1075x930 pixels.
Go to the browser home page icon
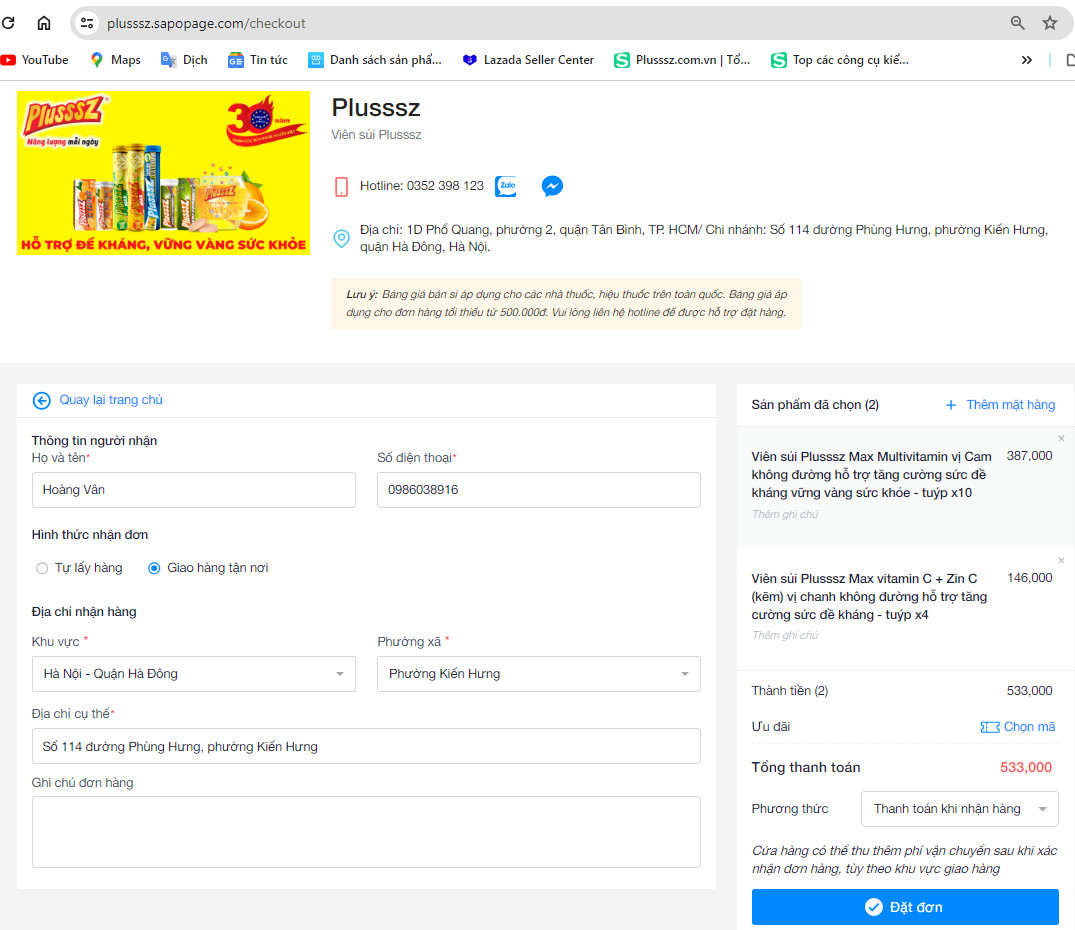coord(44,23)
